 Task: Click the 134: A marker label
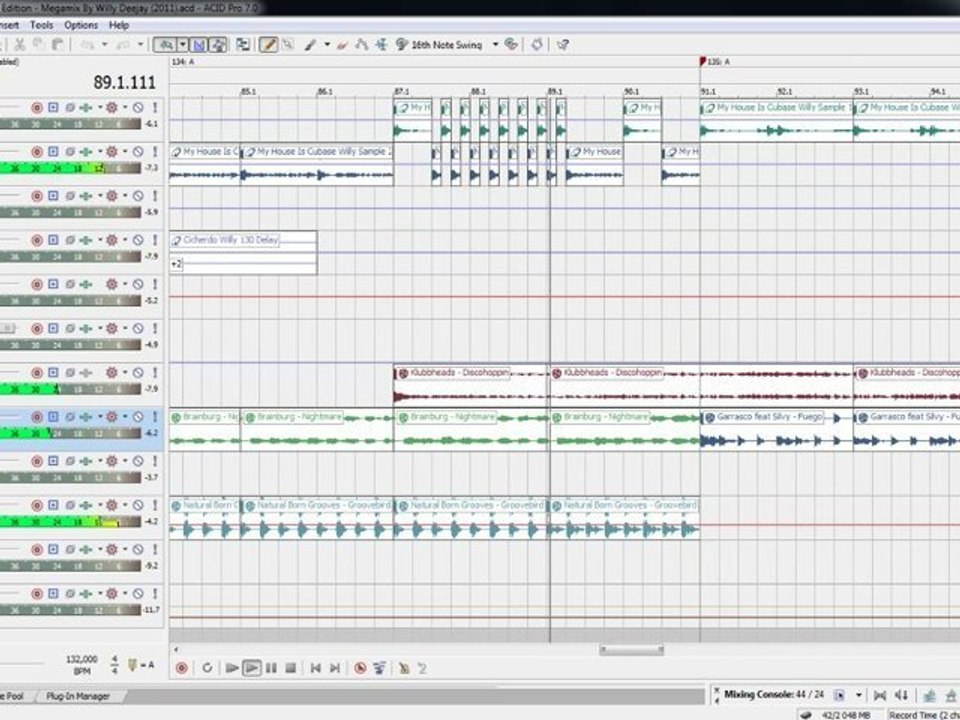click(x=183, y=62)
